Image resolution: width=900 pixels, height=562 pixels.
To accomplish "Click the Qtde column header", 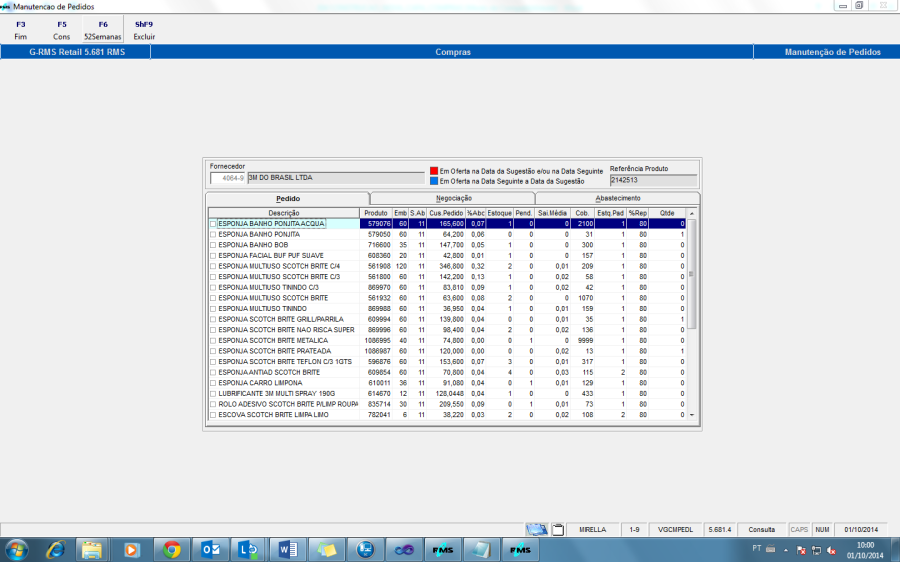I will 667,214.
